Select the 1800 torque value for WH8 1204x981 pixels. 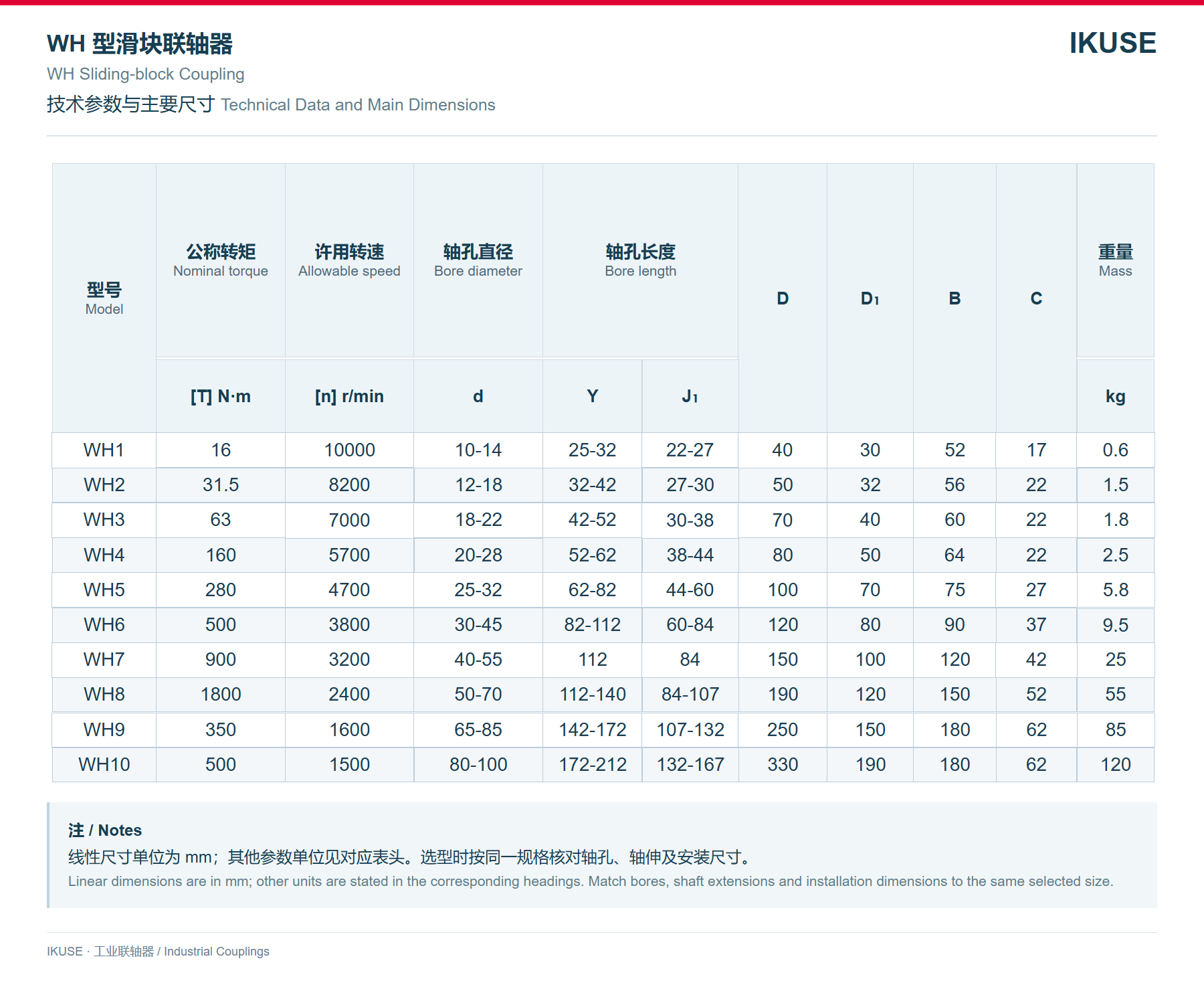(221, 694)
